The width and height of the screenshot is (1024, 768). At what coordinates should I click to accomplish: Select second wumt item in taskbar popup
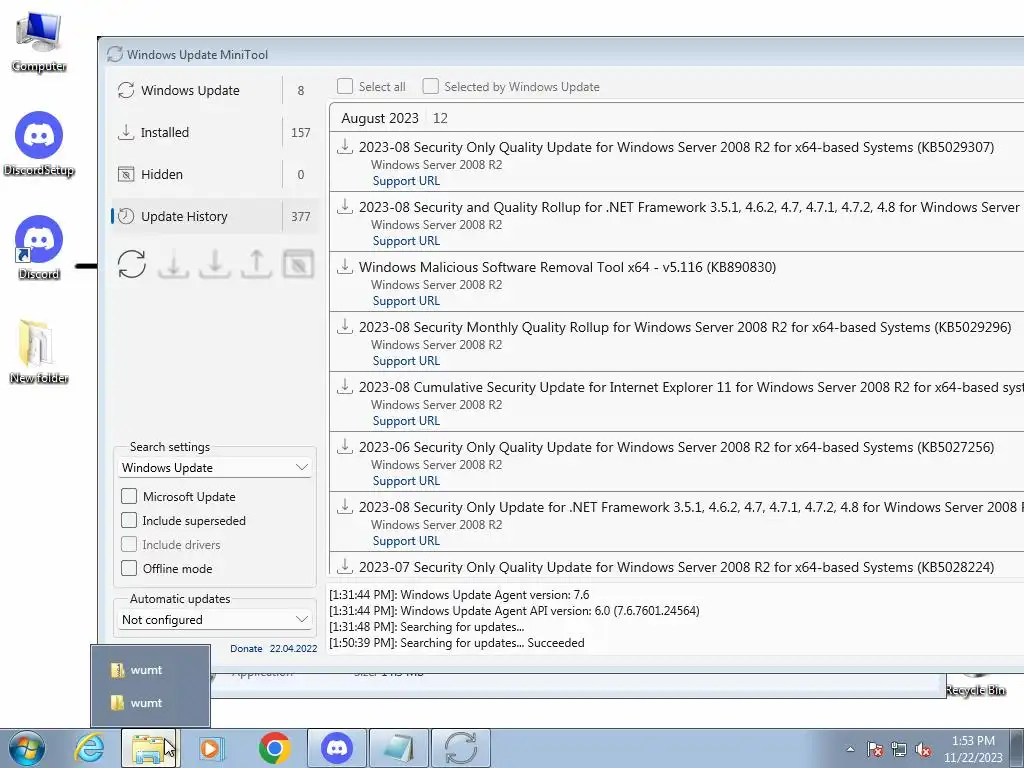150,703
